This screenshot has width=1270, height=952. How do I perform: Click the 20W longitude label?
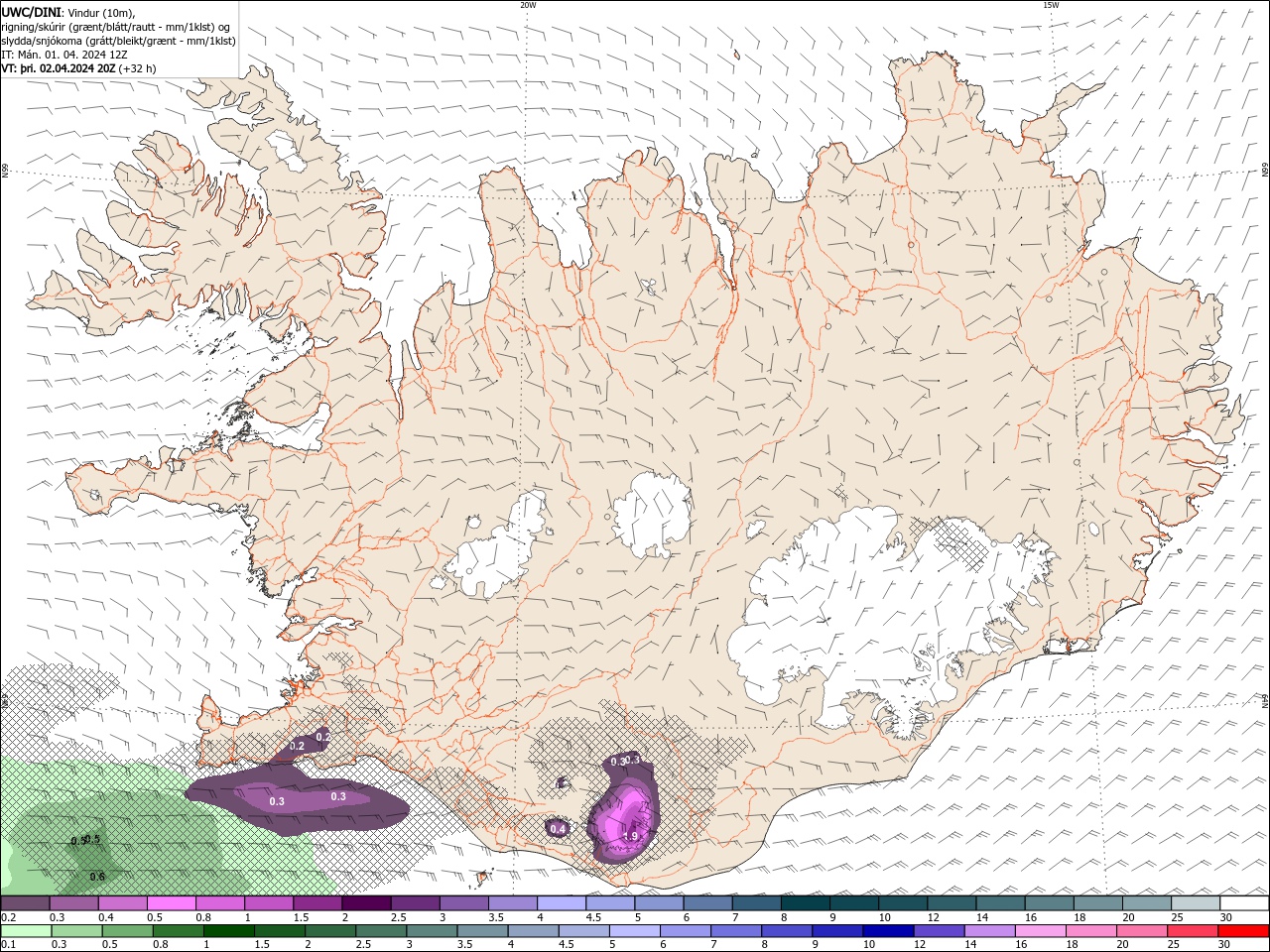click(x=528, y=5)
